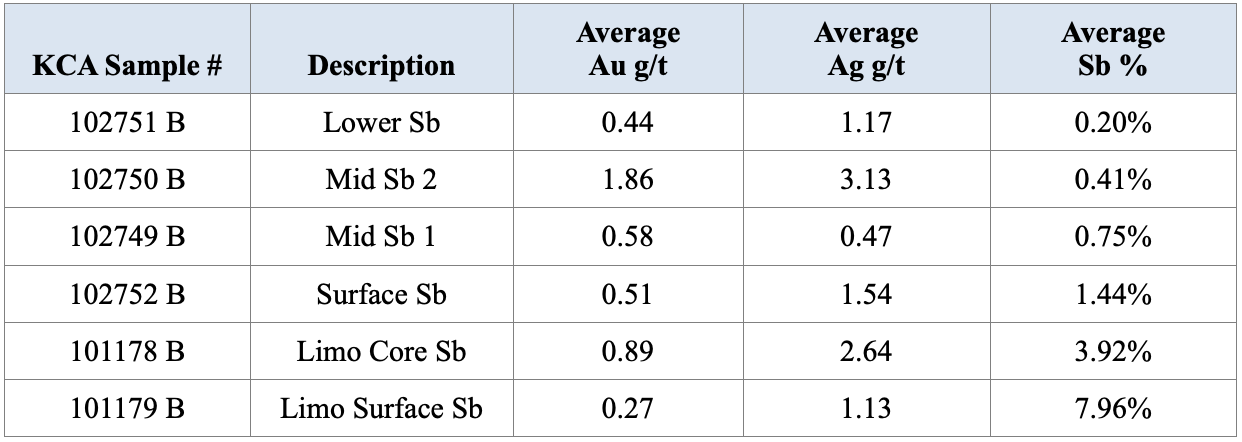
Task: Click the Description column header
Action: 381,66
